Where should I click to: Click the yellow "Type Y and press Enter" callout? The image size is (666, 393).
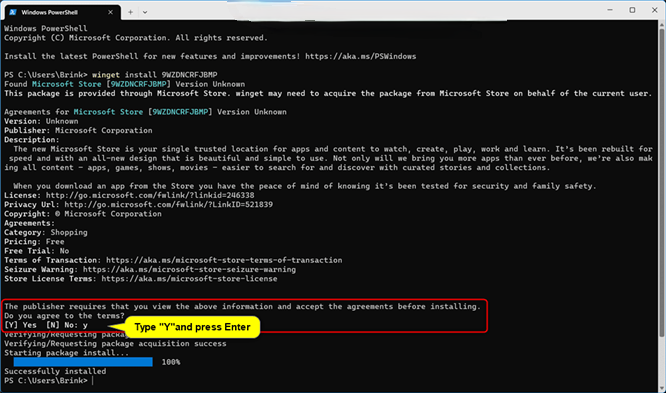(192, 327)
